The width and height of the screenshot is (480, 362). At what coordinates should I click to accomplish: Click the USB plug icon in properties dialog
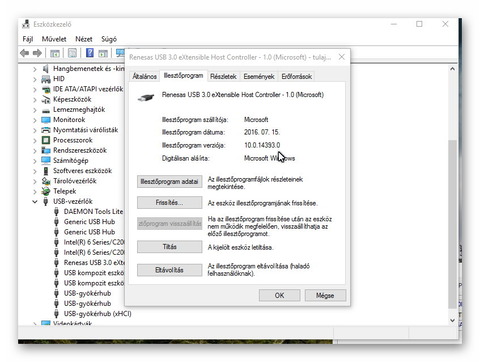(146, 97)
